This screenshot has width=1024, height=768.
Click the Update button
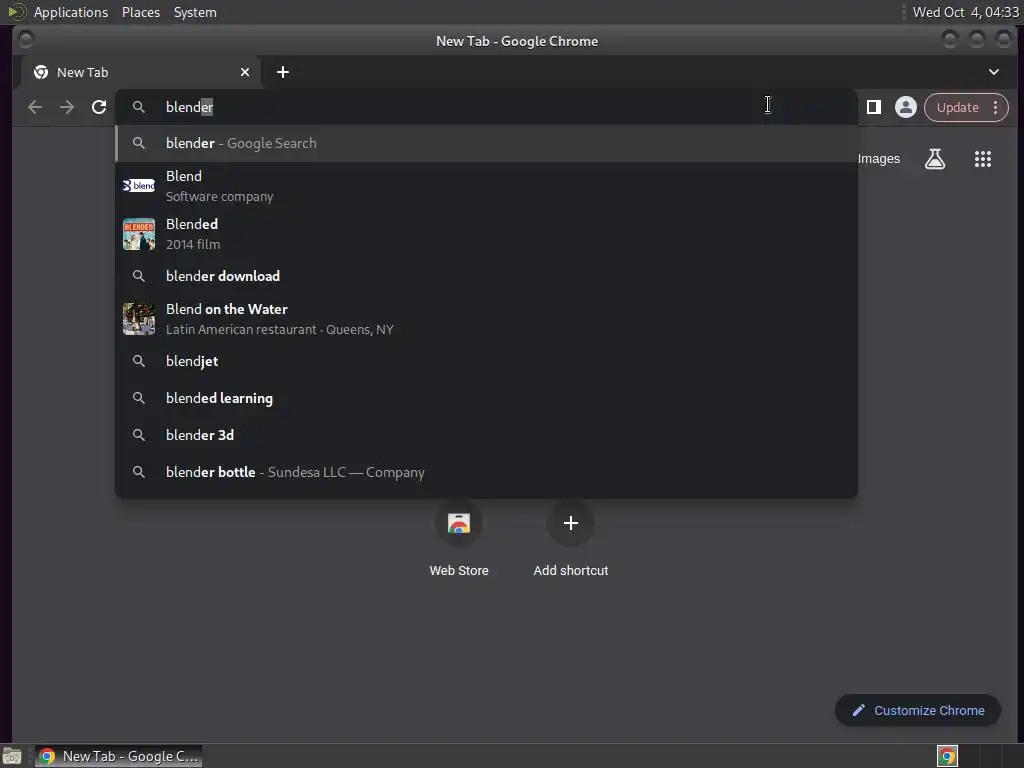(x=957, y=107)
